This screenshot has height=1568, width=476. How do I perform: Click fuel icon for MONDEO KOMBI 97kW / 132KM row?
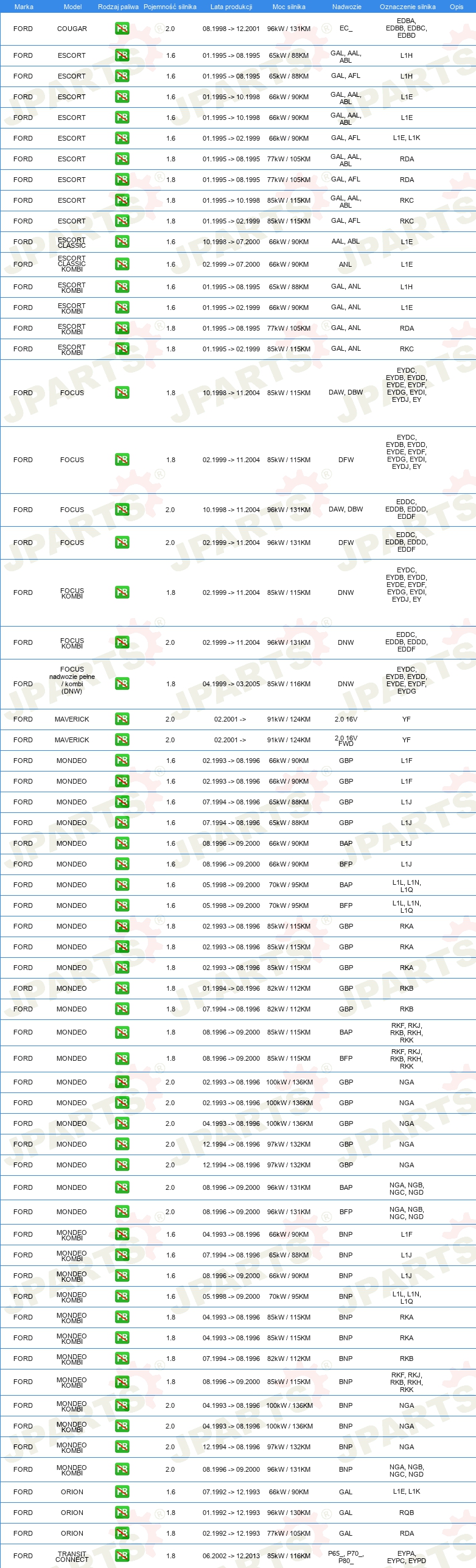pyautogui.click(x=122, y=1447)
